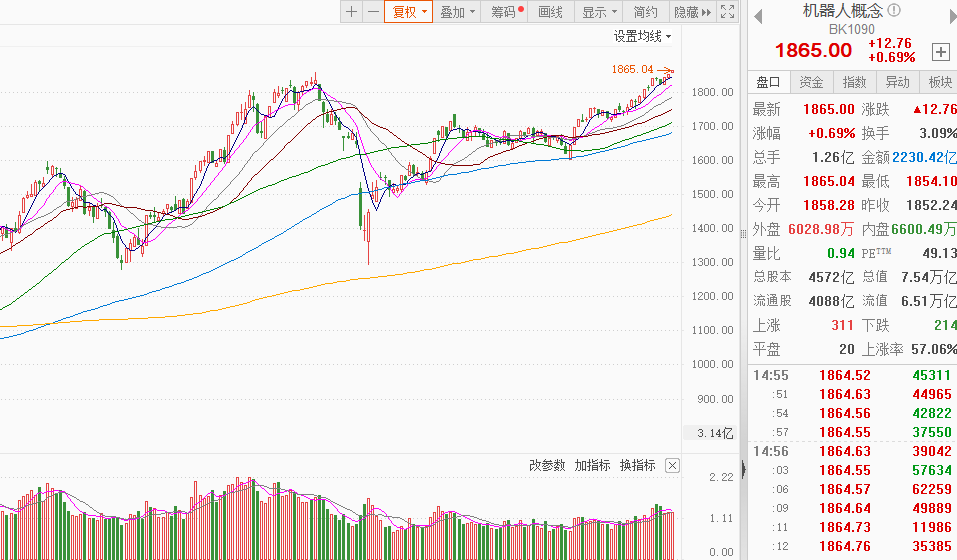Click the 改参数 link
Viewport: 957px width, 560px height.
(547, 465)
